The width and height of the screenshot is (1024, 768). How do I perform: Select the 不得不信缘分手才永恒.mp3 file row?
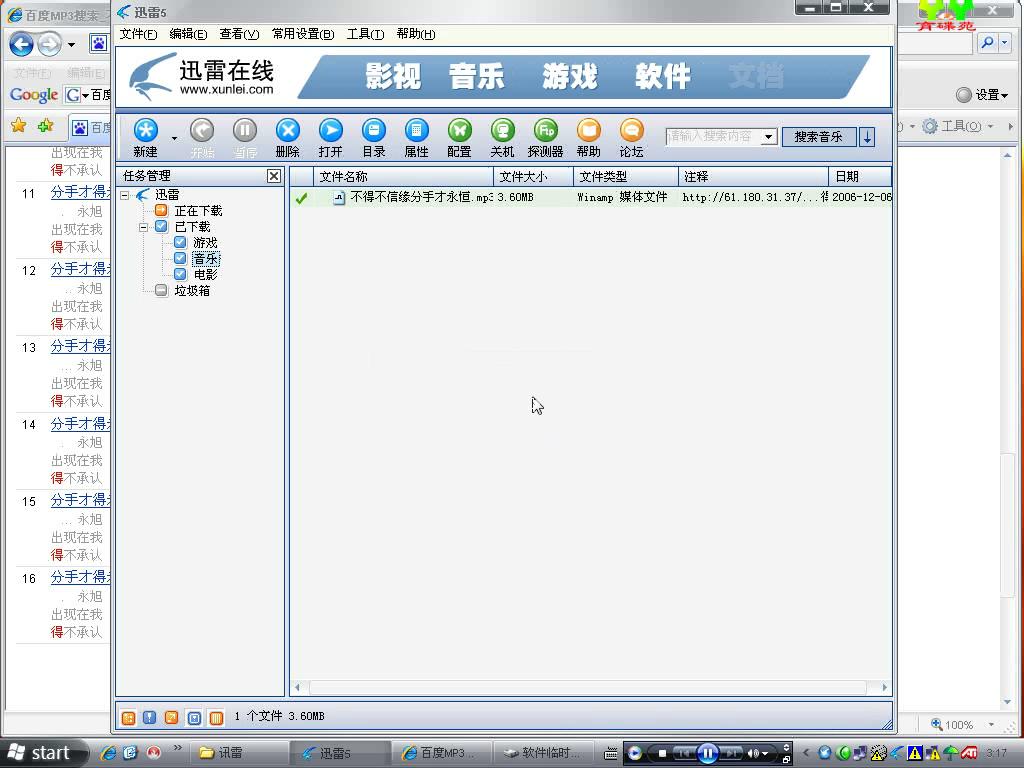click(591, 197)
